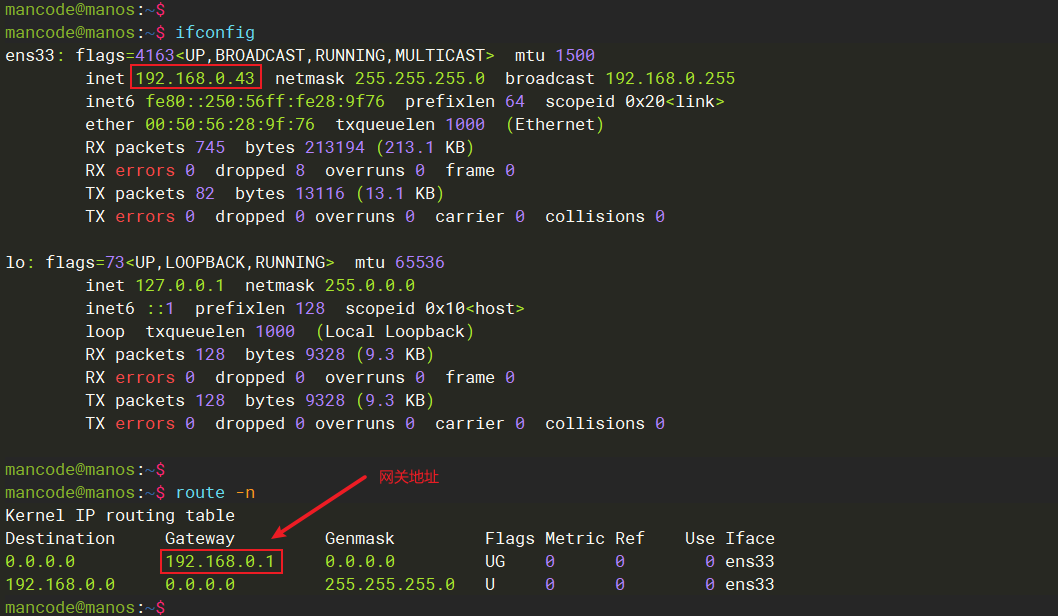Click the Iface column header
This screenshot has height=616, width=1058.
click(x=750, y=538)
